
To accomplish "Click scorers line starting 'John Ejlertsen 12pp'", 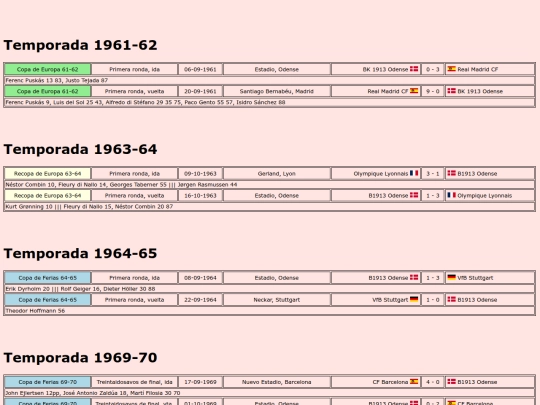I will tap(269, 393).
